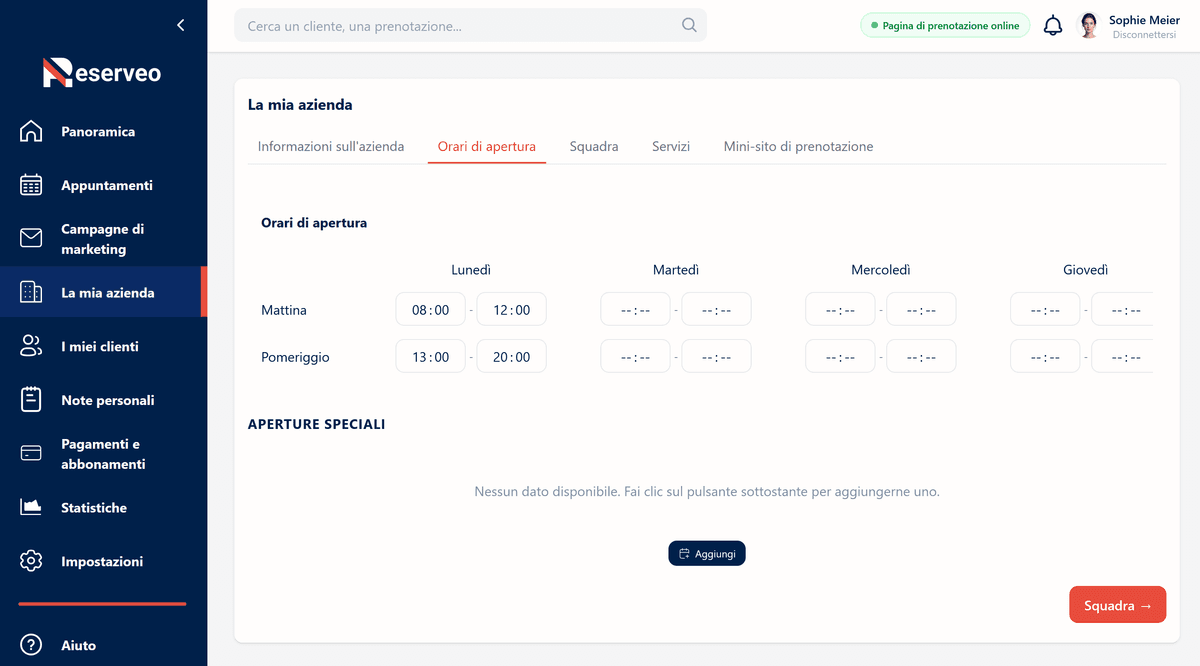
Task: Set Mercoledì Pomeriggio closing time
Action: click(922, 357)
